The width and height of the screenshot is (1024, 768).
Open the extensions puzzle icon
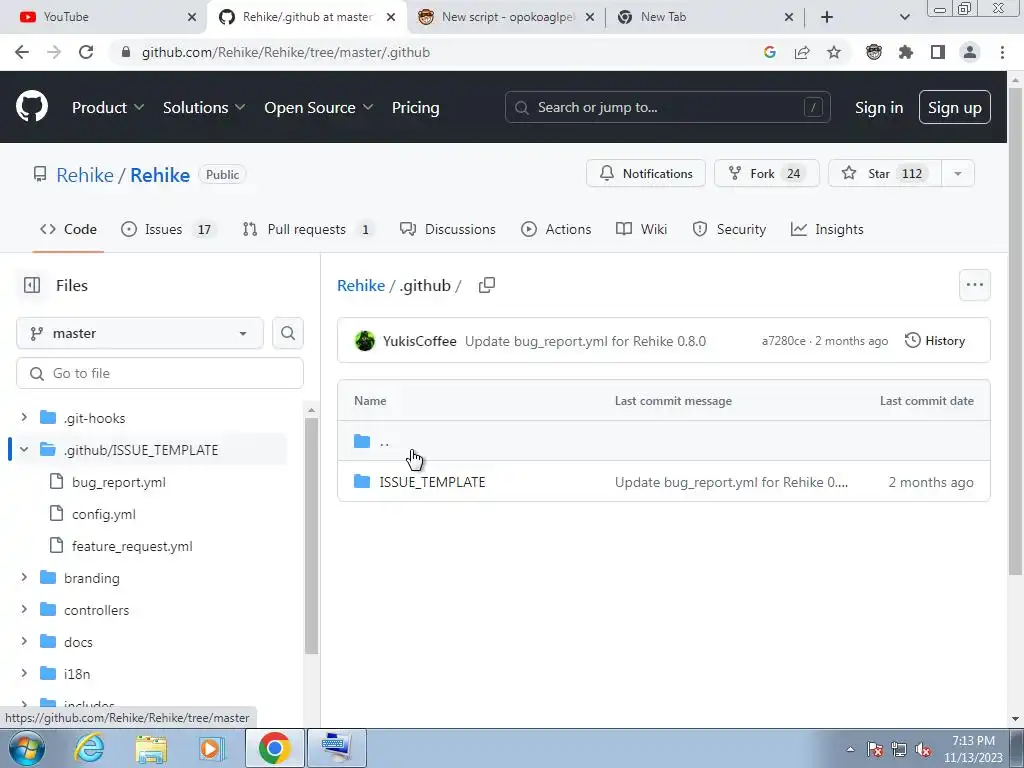click(x=906, y=52)
